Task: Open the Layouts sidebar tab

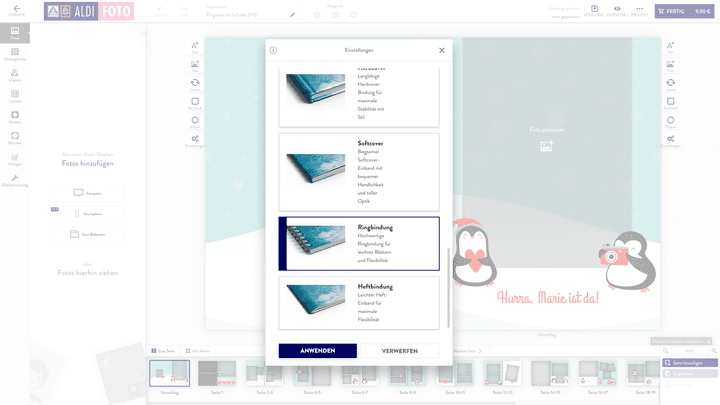Action: point(15,96)
